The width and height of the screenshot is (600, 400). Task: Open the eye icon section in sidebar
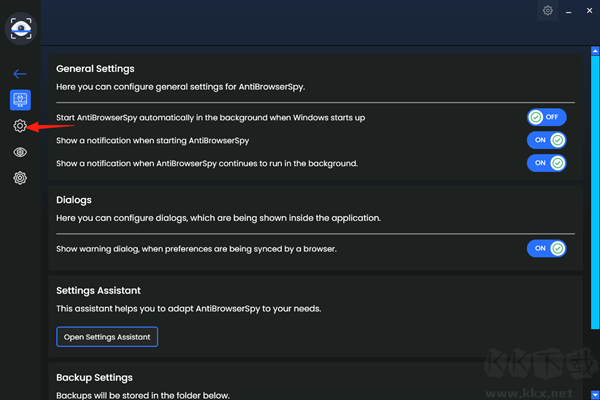pyautogui.click(x=20, y=152)
